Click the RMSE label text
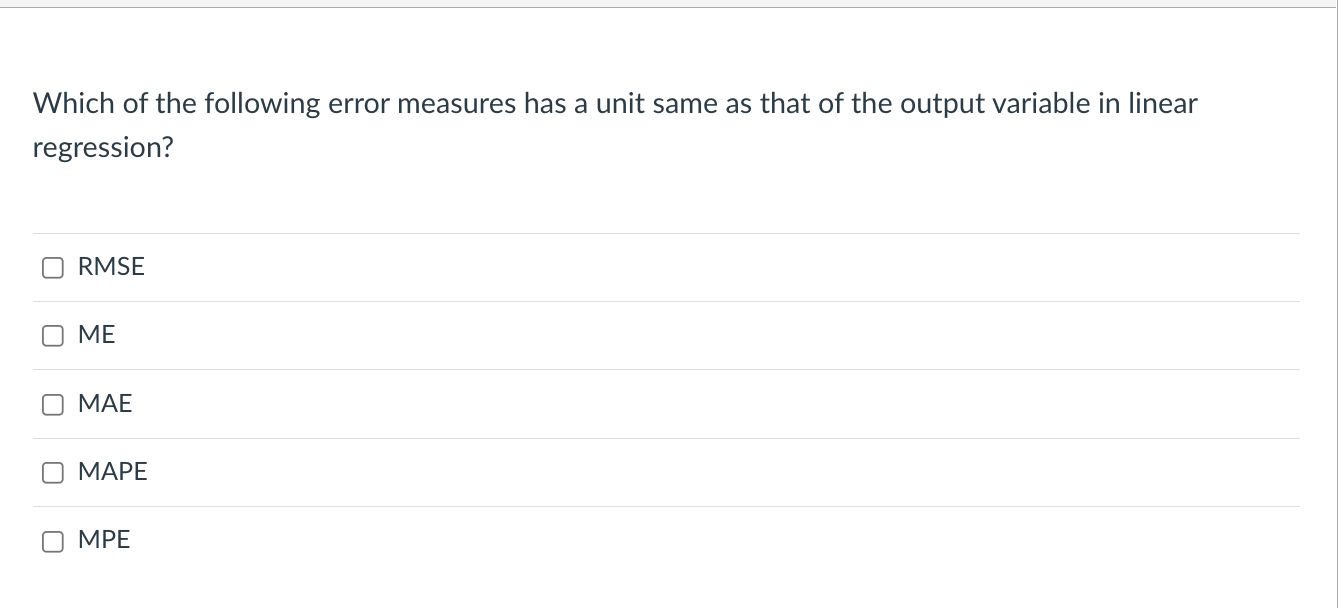This screenshot has width=1338, height=608. 110,267
